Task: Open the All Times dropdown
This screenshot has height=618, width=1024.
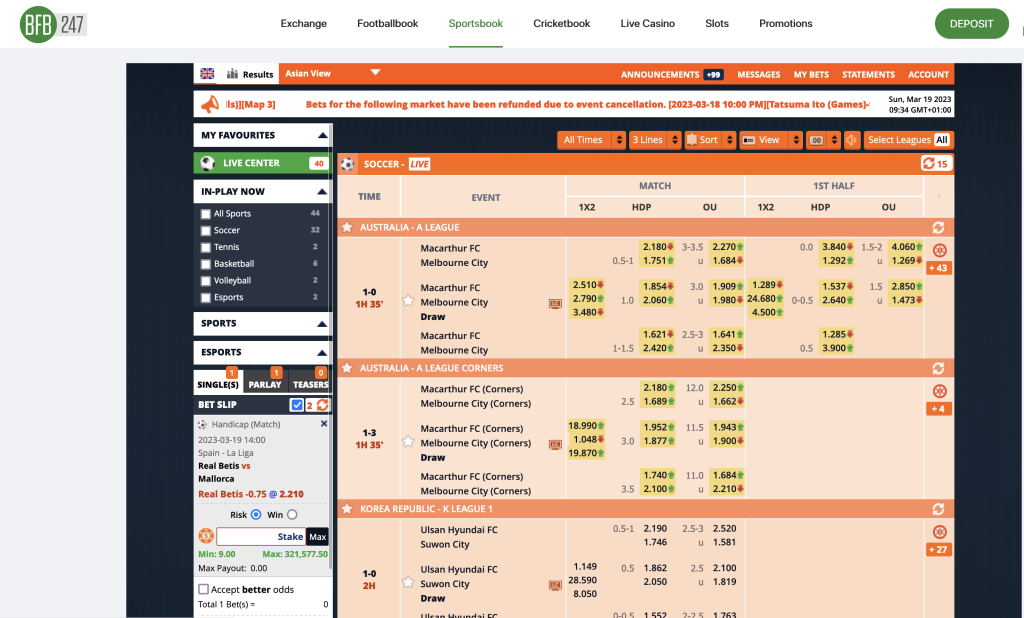Action: (x=591, y=140)
